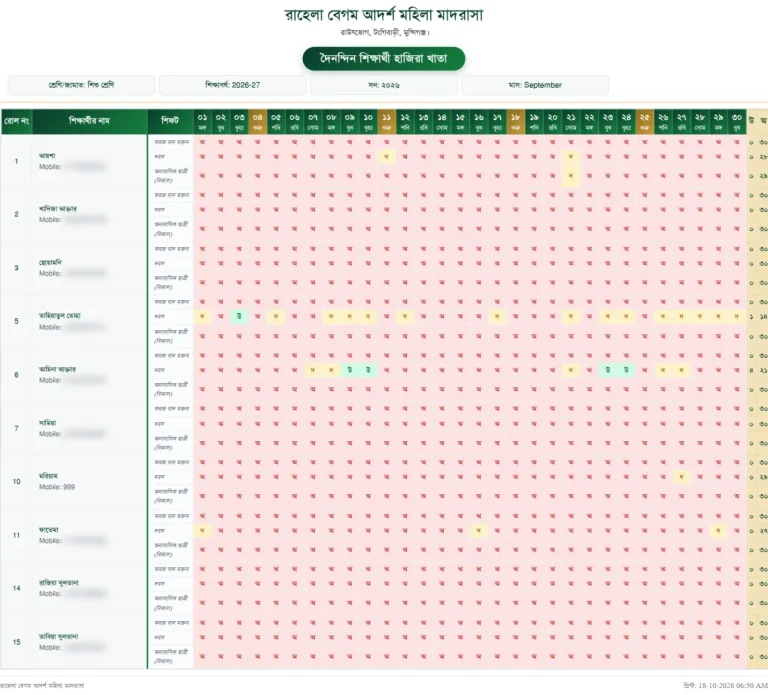Click roll number 2 cell
Screen dimensions: 768x695
pyautogui.click(x=17, y=215)
